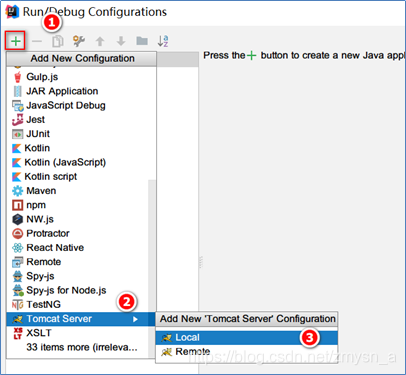Choose Kotlin script configuration

[81, 176]
